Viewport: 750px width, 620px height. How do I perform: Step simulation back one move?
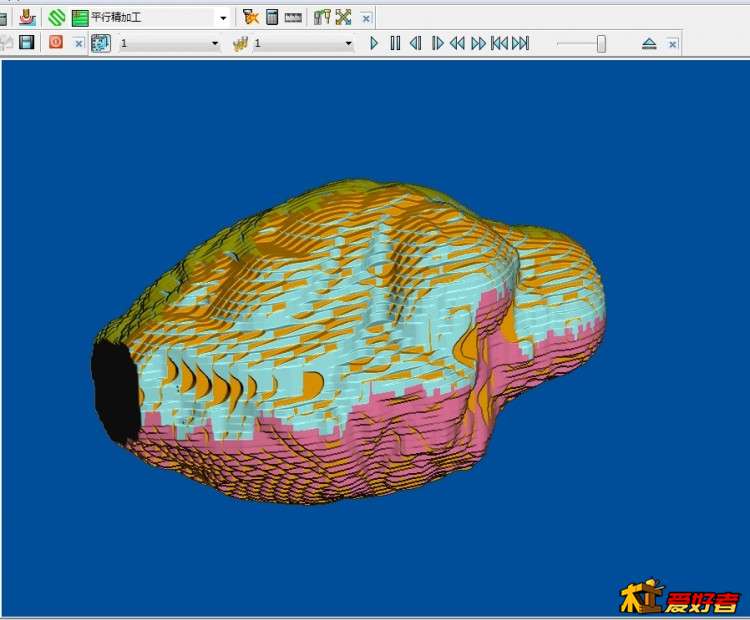click(x=416, y=44)
